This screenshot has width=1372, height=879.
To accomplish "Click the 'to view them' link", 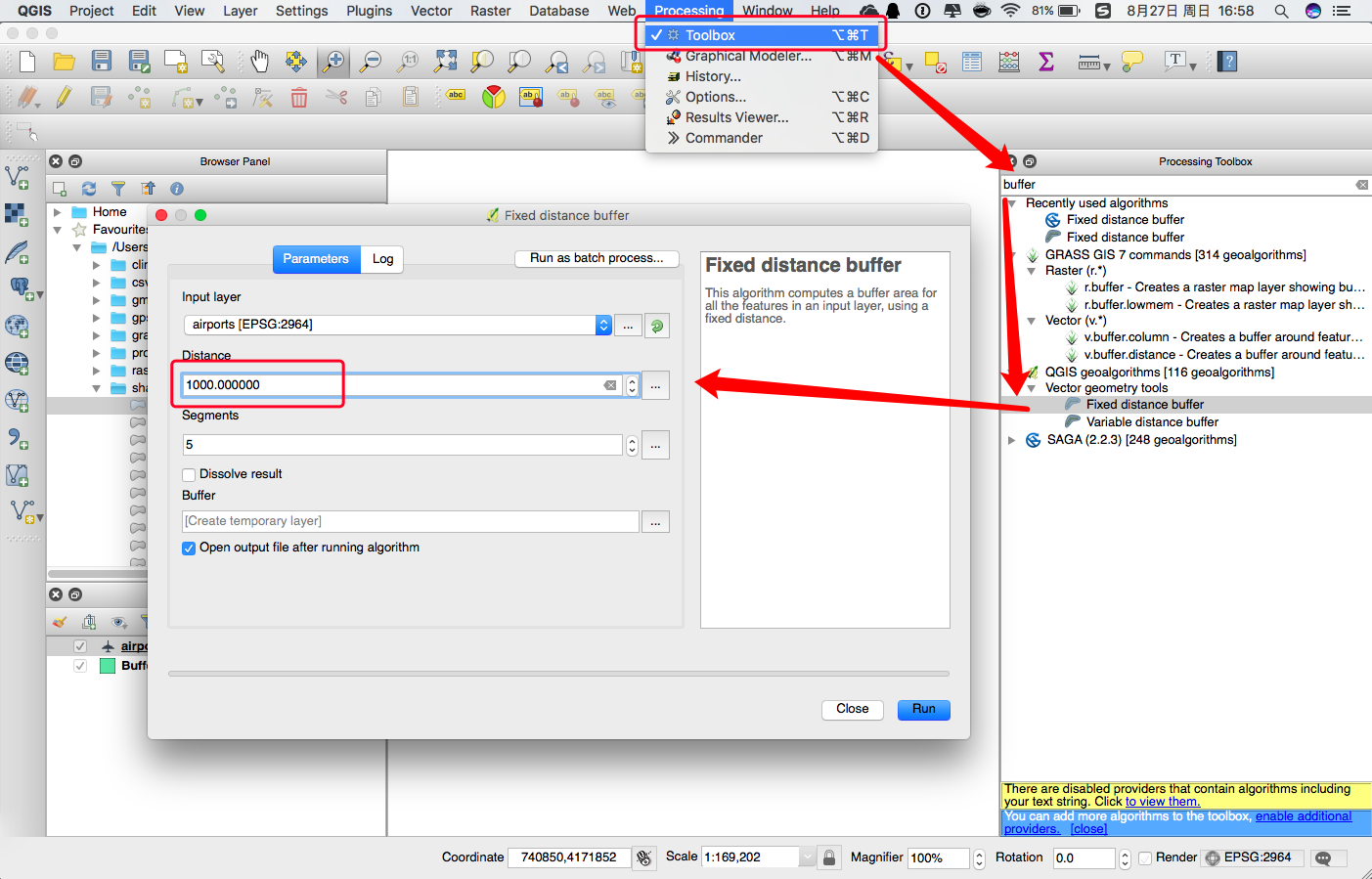I will [1163, 802].
